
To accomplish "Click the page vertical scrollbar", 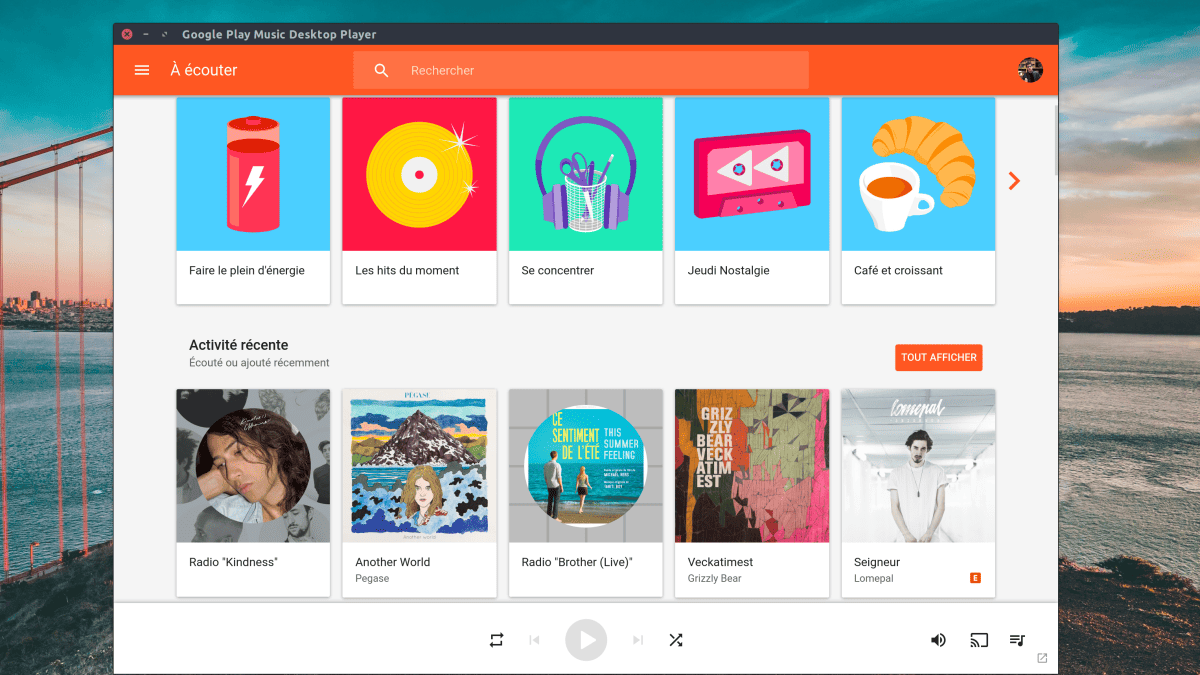I will click(x=1055, y=140).
